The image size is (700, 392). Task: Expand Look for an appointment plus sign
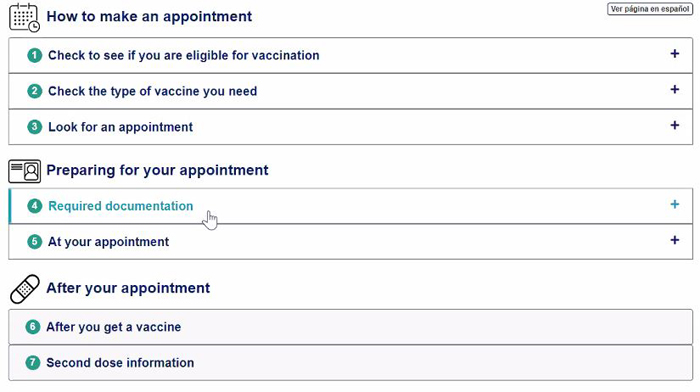click(675, 125)
